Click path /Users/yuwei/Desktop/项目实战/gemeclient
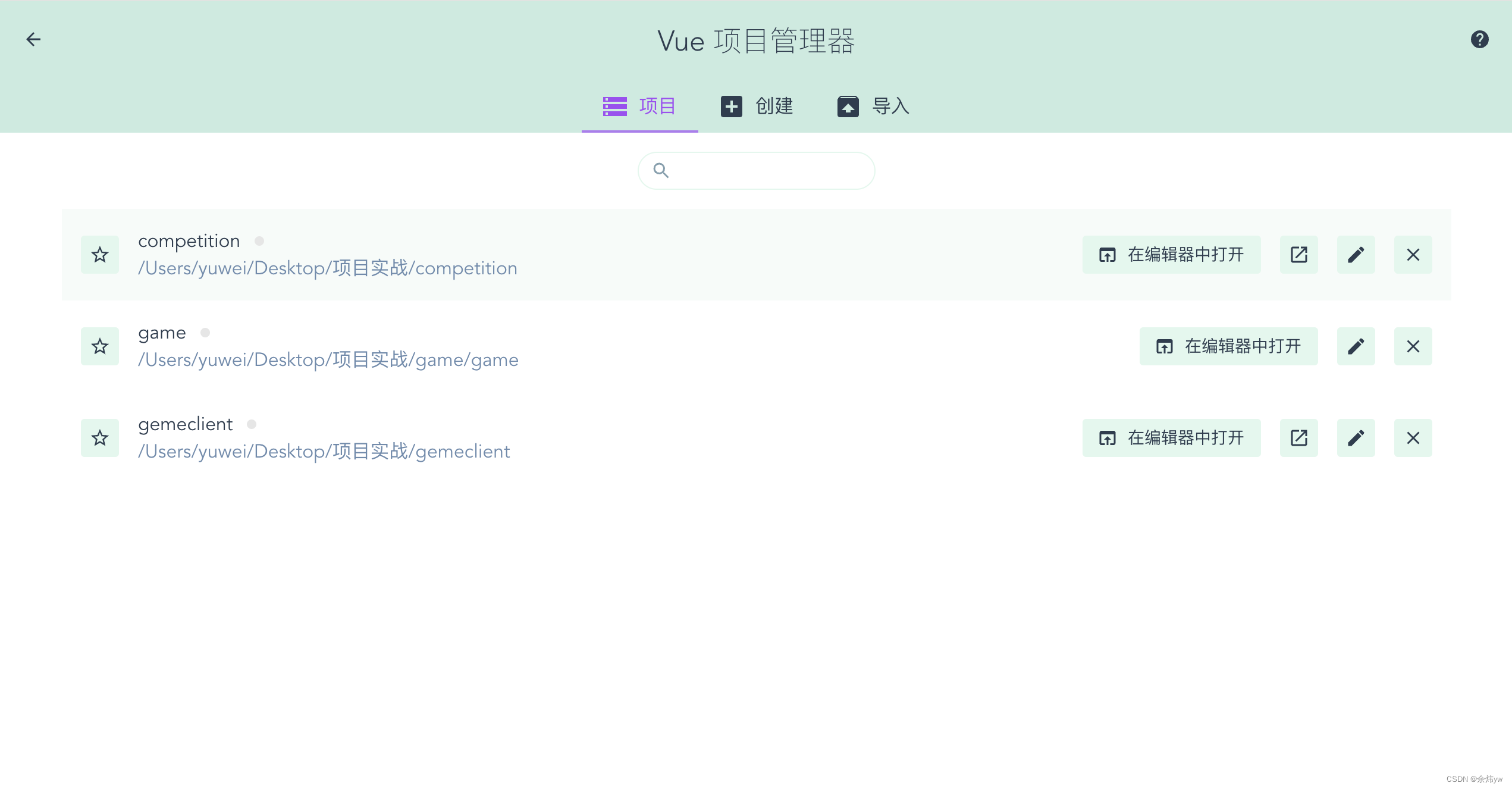 [324, 452]
